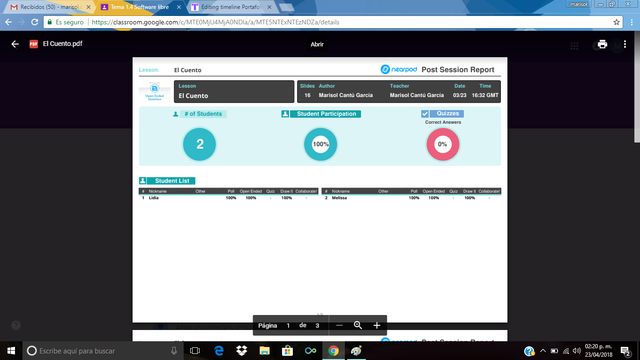This screenshot has width=640, height=360.
Task: Go back with the PDF viewer arrow
Action: click(x=15, y=44)
